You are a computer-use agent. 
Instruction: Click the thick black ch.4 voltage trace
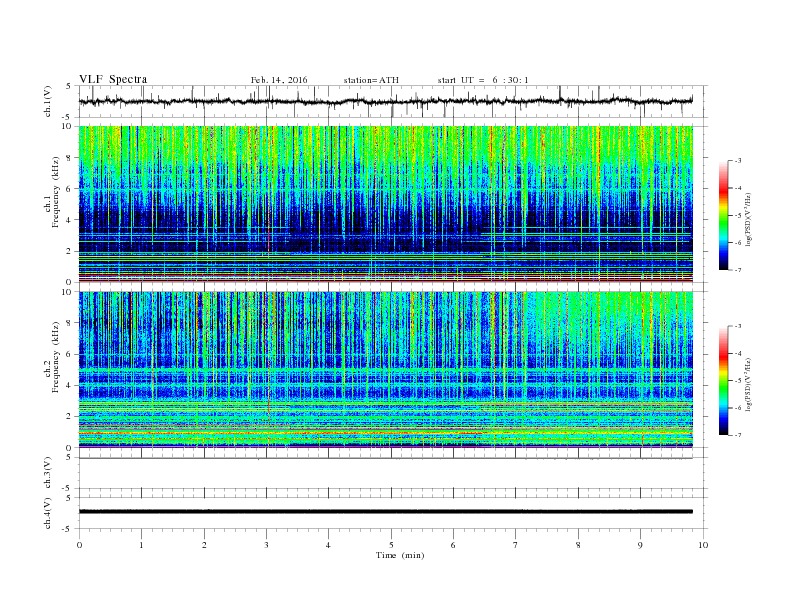click(x=386, y=512)
